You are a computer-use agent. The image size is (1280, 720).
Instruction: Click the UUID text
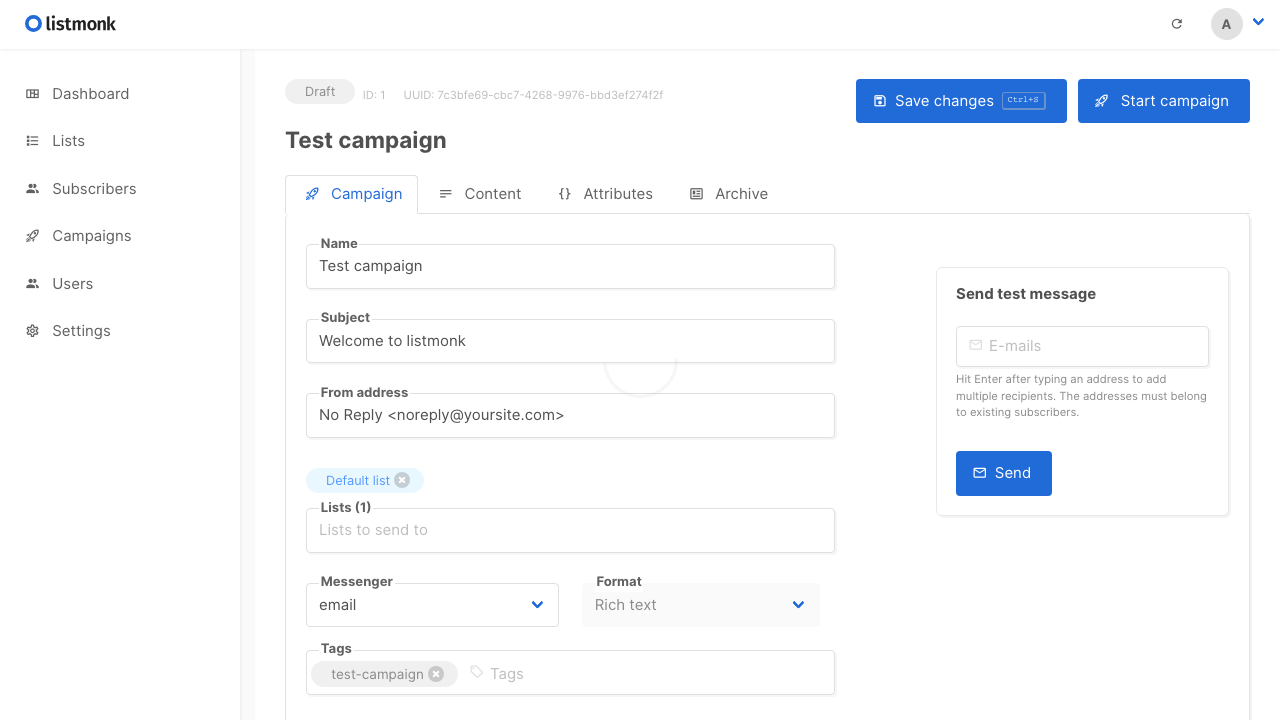point(533,95)
